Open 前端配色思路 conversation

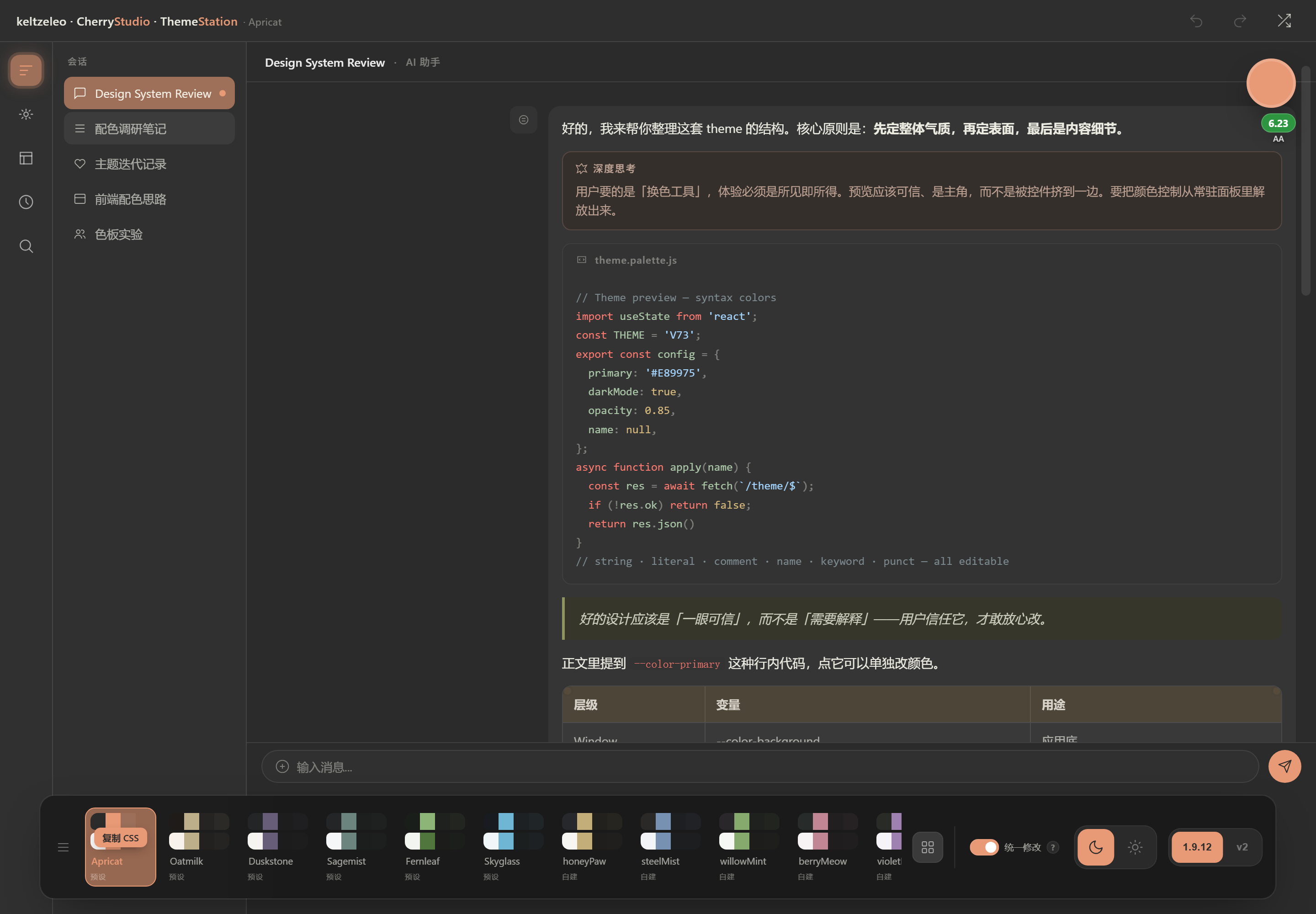pyautogui.click(x=149, y=199)
